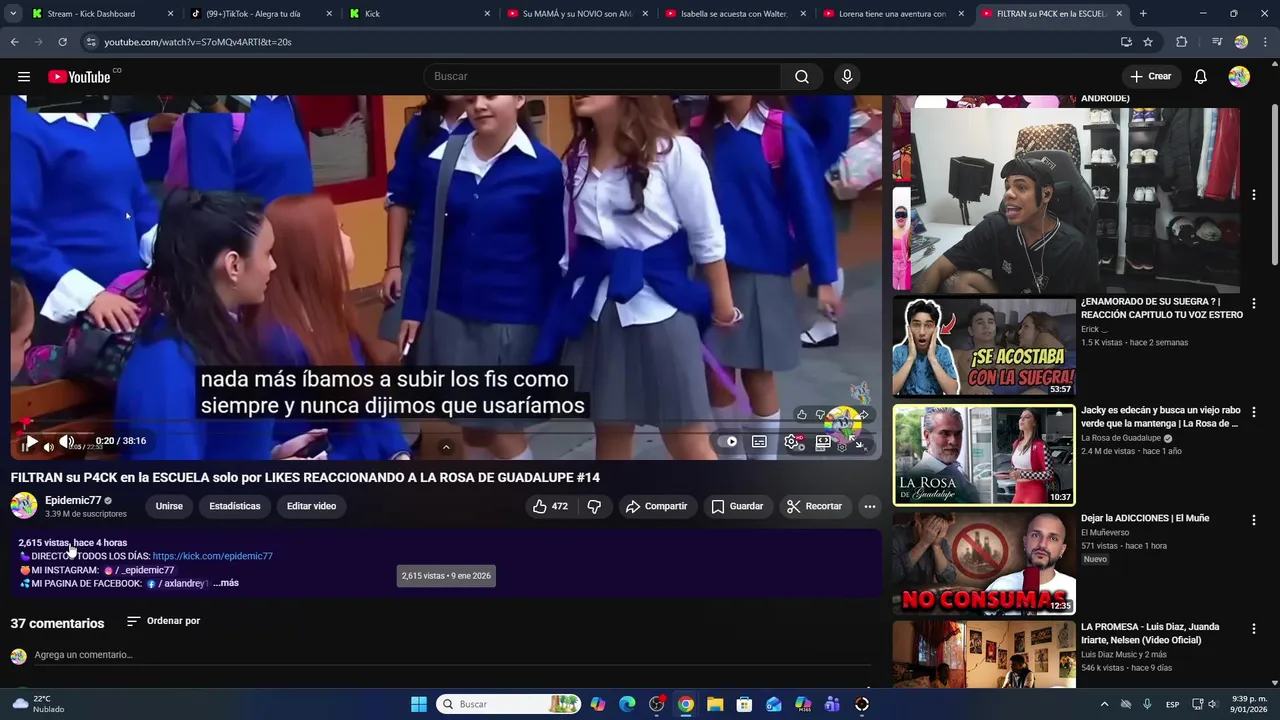Open the Chrome three-dot menu
This screenshot has width=1280, height=720.
pyautogui.click(x=1264, y=42)
